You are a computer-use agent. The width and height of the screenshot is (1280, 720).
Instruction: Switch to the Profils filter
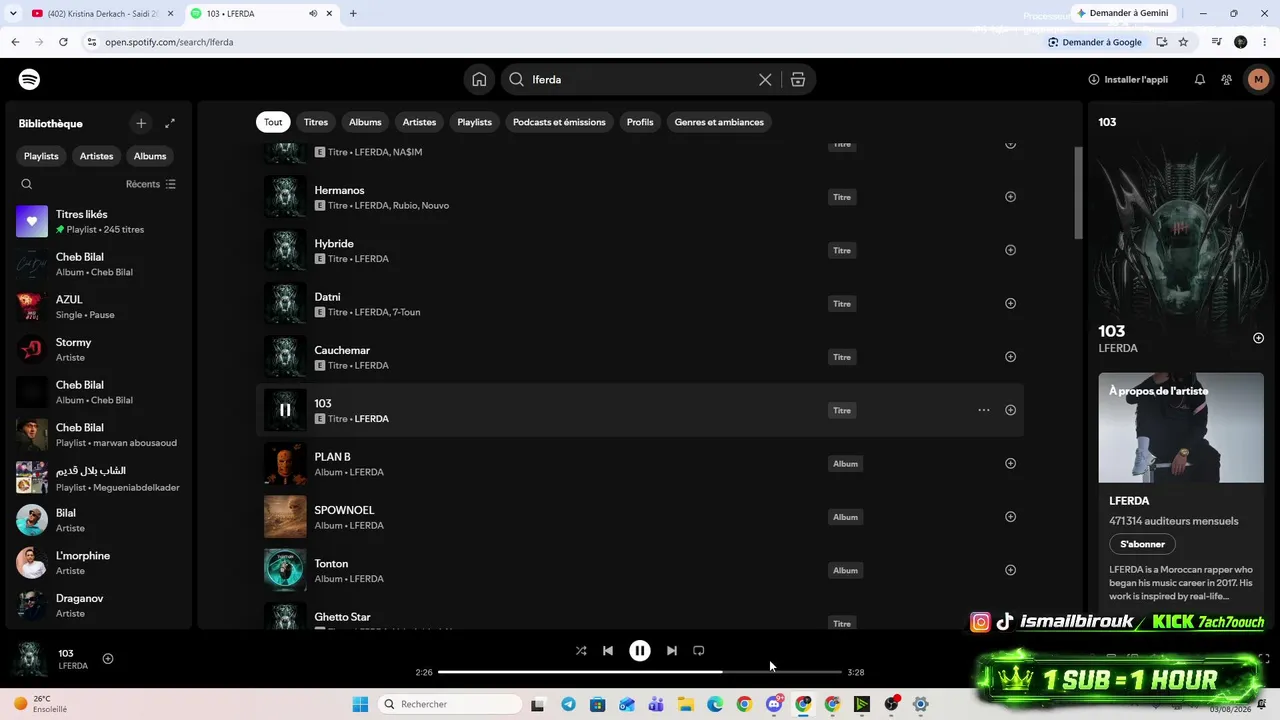point(640,122)
